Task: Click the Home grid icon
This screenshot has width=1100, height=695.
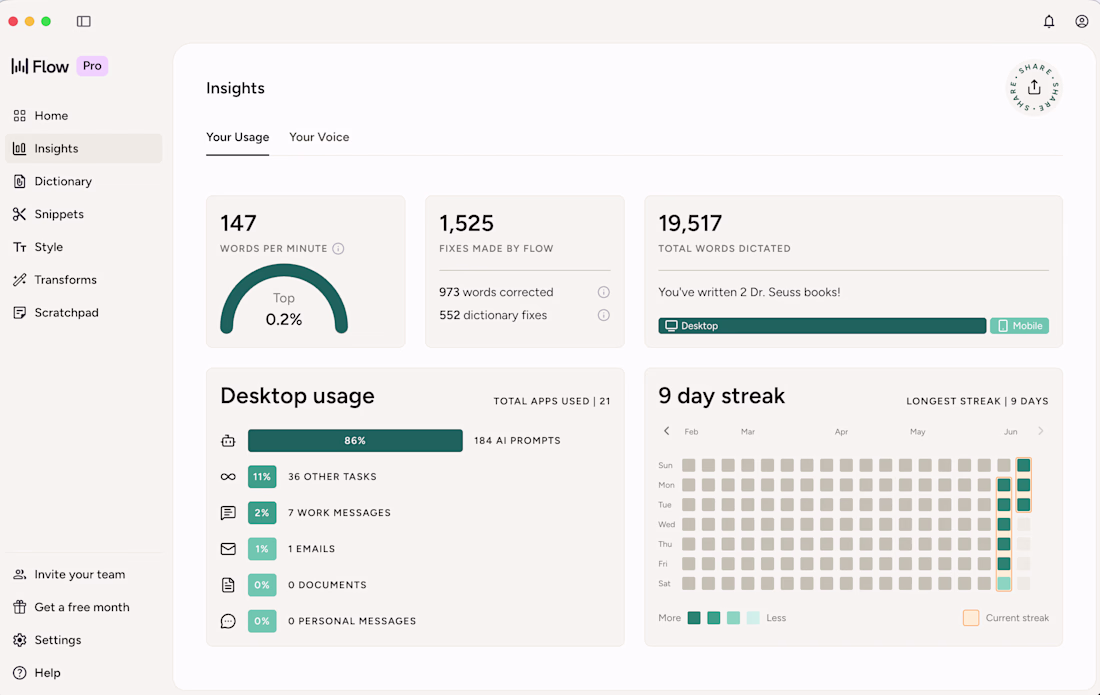Action: (20, 116)
